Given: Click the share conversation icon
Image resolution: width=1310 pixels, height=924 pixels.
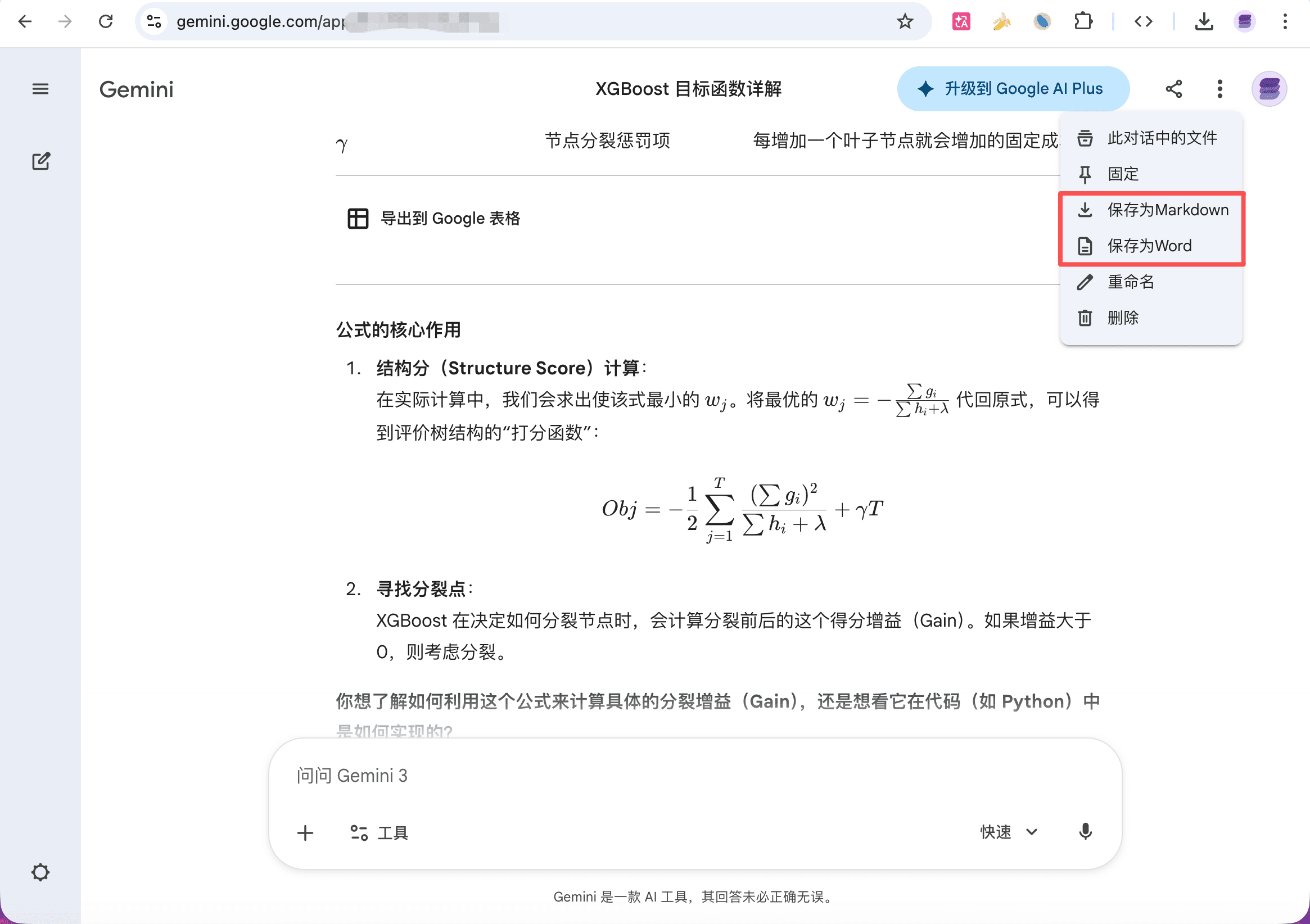Looking at the screenshot, I should tap(1173, 89).
